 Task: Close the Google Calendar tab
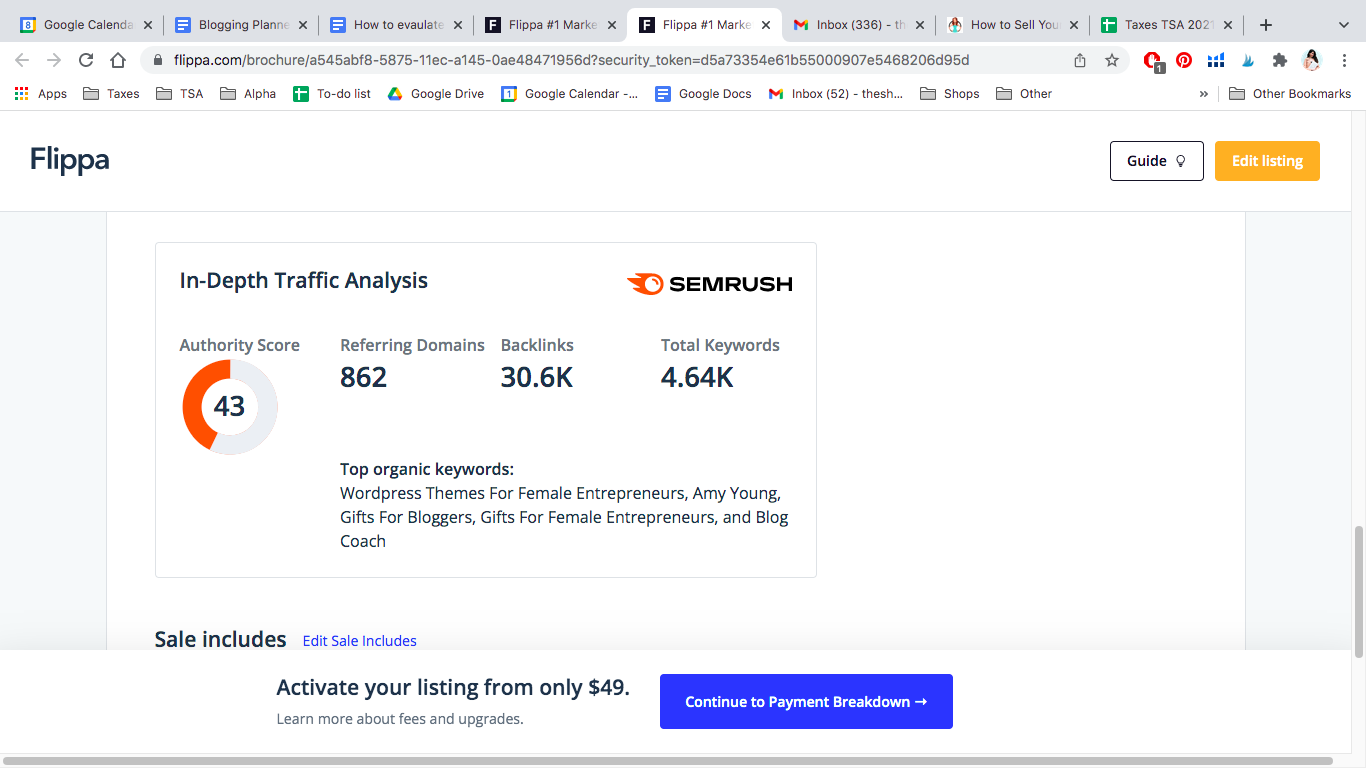(x=150, y=25)
